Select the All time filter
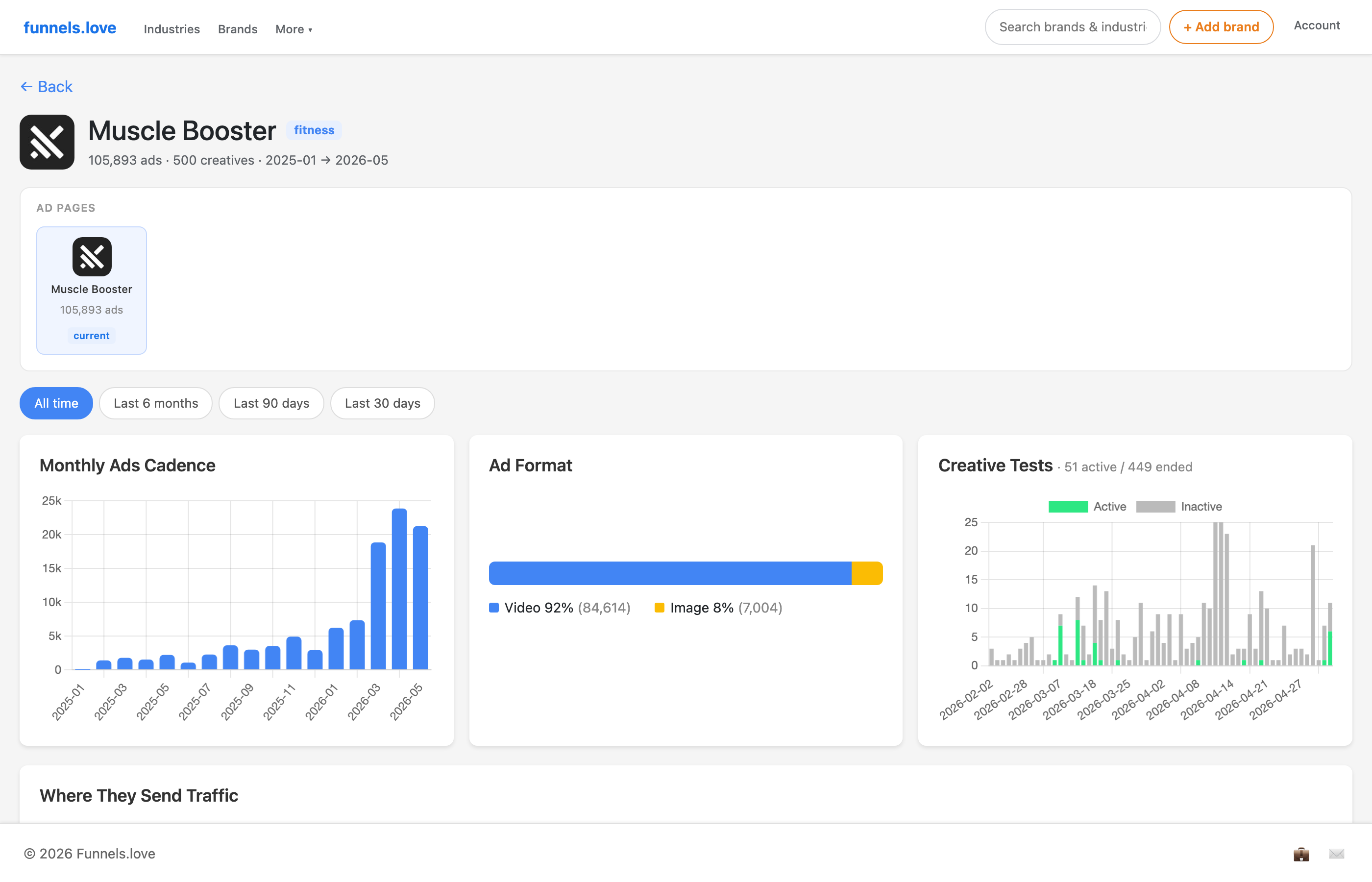 point(56,403)
